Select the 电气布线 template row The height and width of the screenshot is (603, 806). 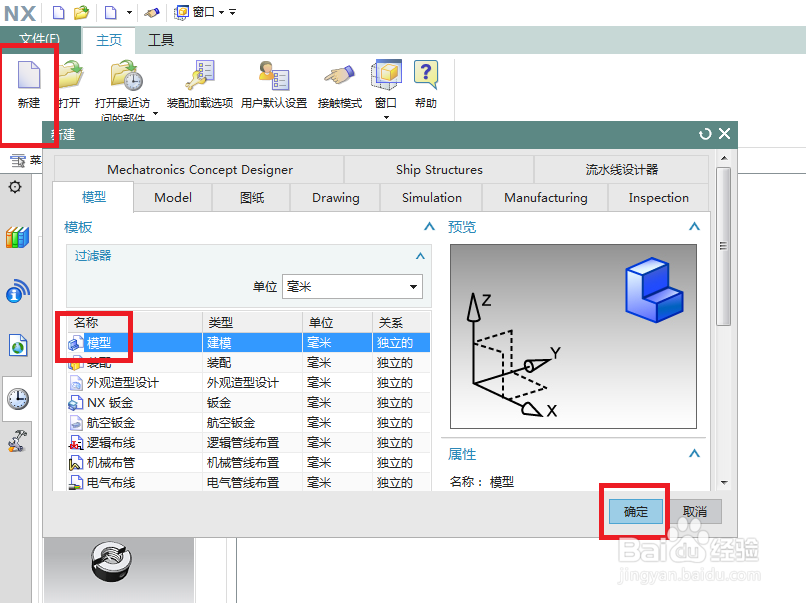[248, 482]
